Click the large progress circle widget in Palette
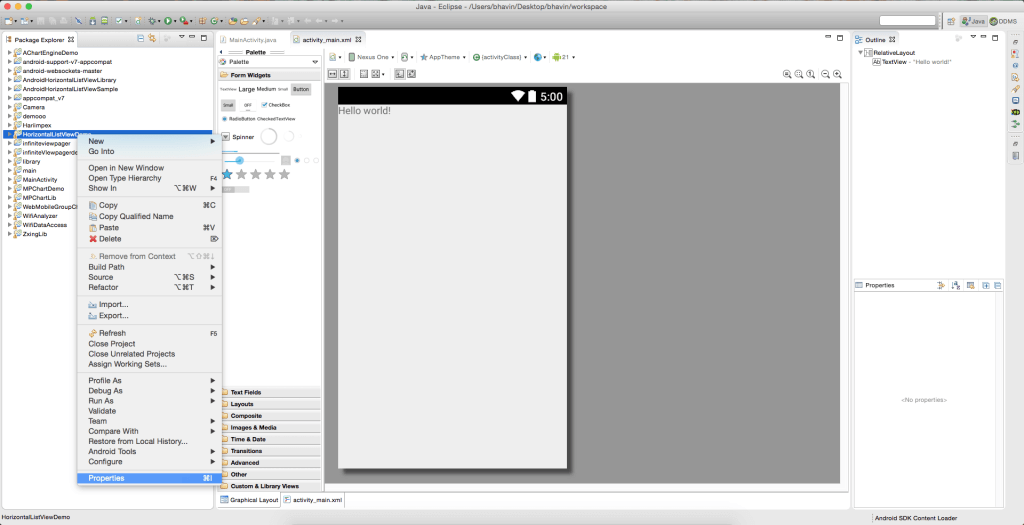This screenshot has width=1024, height=525. (x=269, y=136)
